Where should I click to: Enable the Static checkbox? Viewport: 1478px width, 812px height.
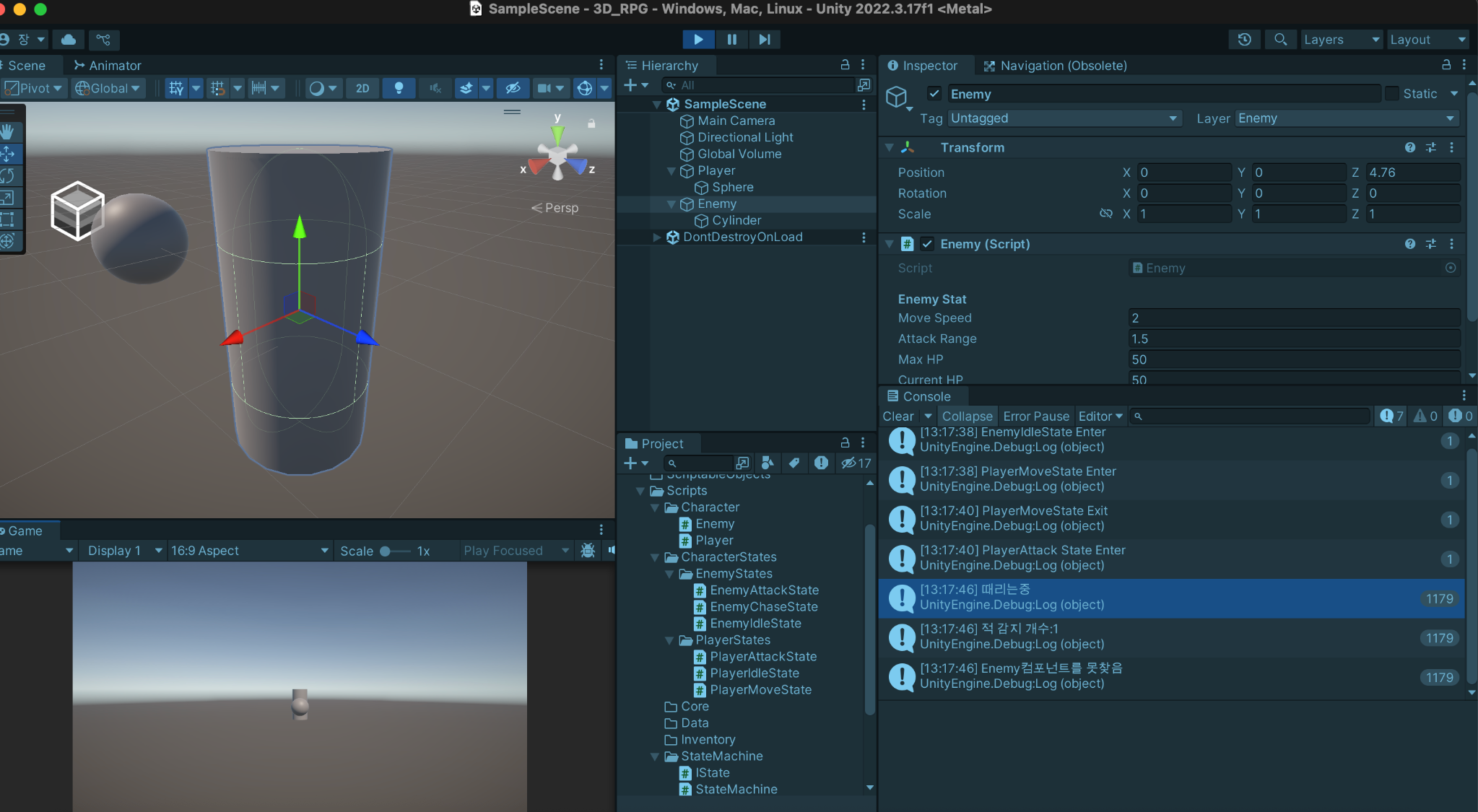tap(1391, 94)
